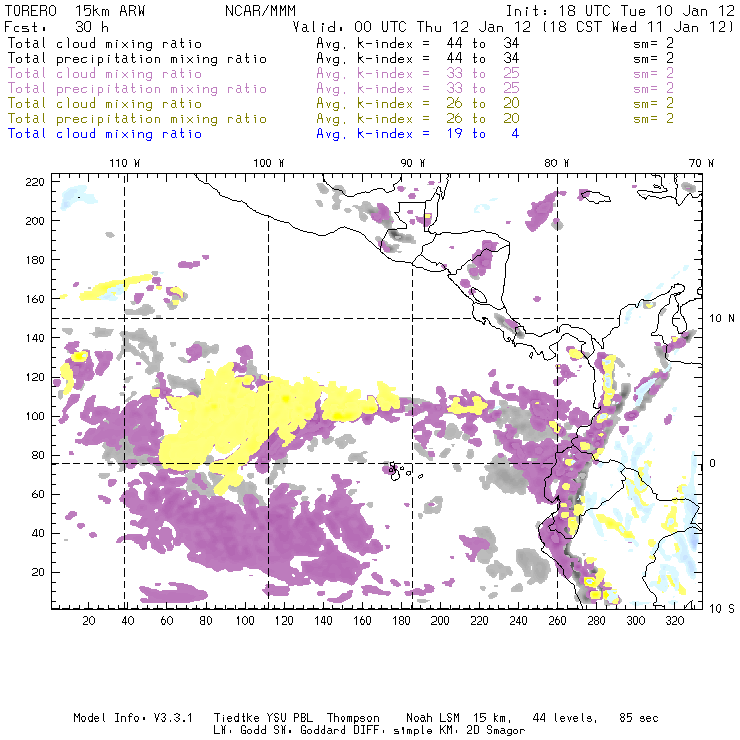Click the 'Fcst: 30 h' forecast hour text
The height and width of the screenshot is (740, 740).
(x=56, y=27)
